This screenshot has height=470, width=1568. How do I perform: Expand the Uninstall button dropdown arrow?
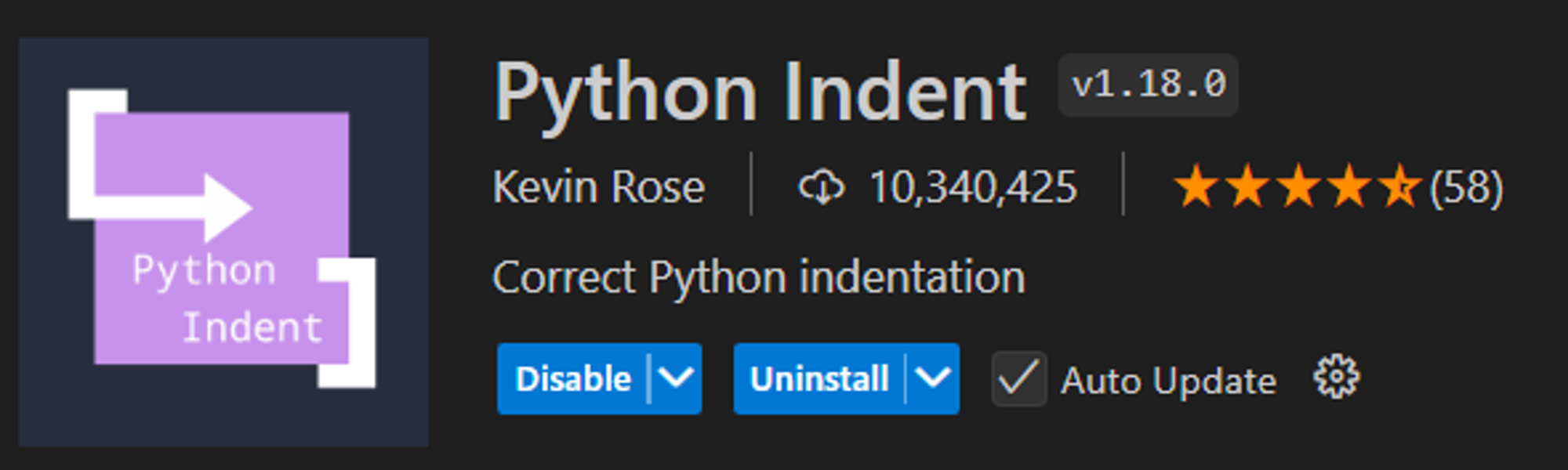[933, 379]
